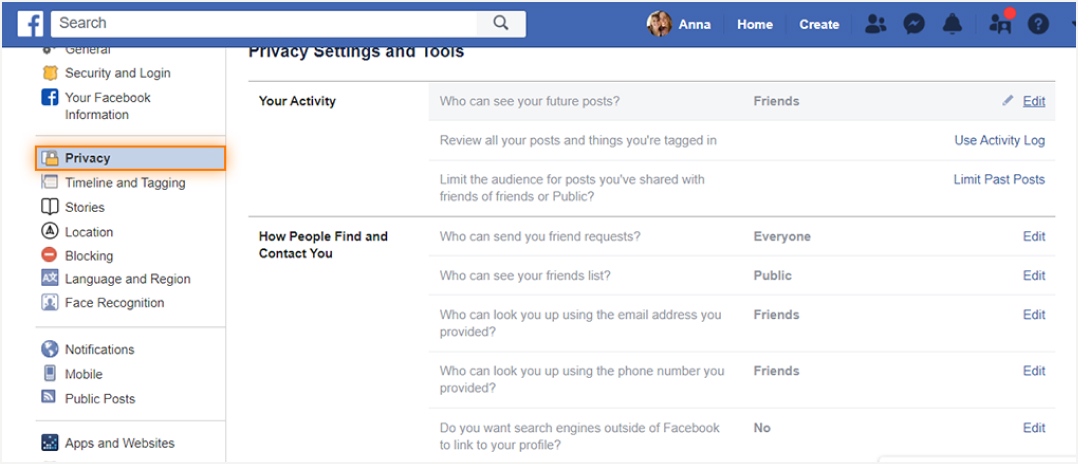Click the icon with red notification badge

(1000, 23)
